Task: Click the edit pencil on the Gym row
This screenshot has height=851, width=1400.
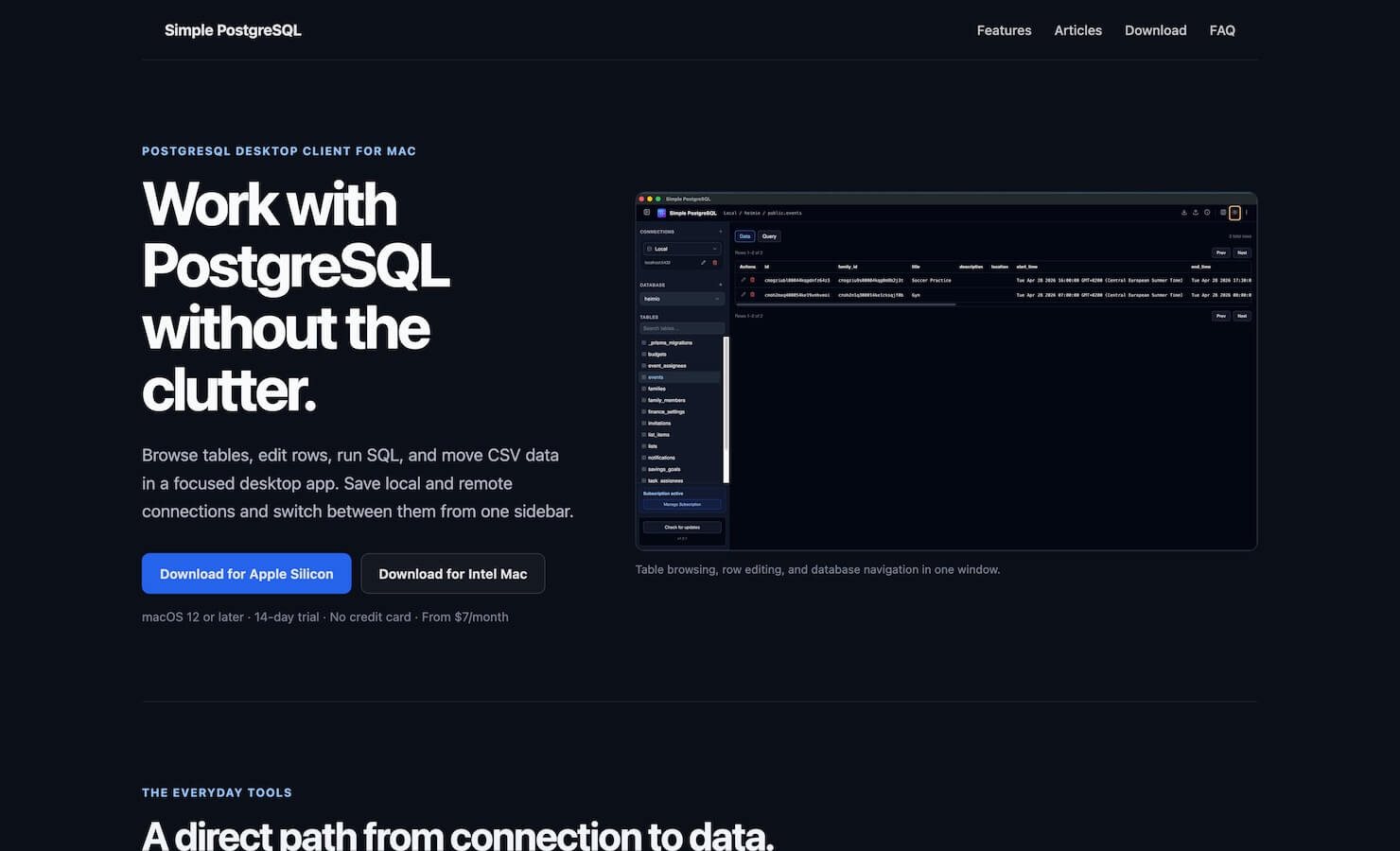Action: (x=744, y=295)
